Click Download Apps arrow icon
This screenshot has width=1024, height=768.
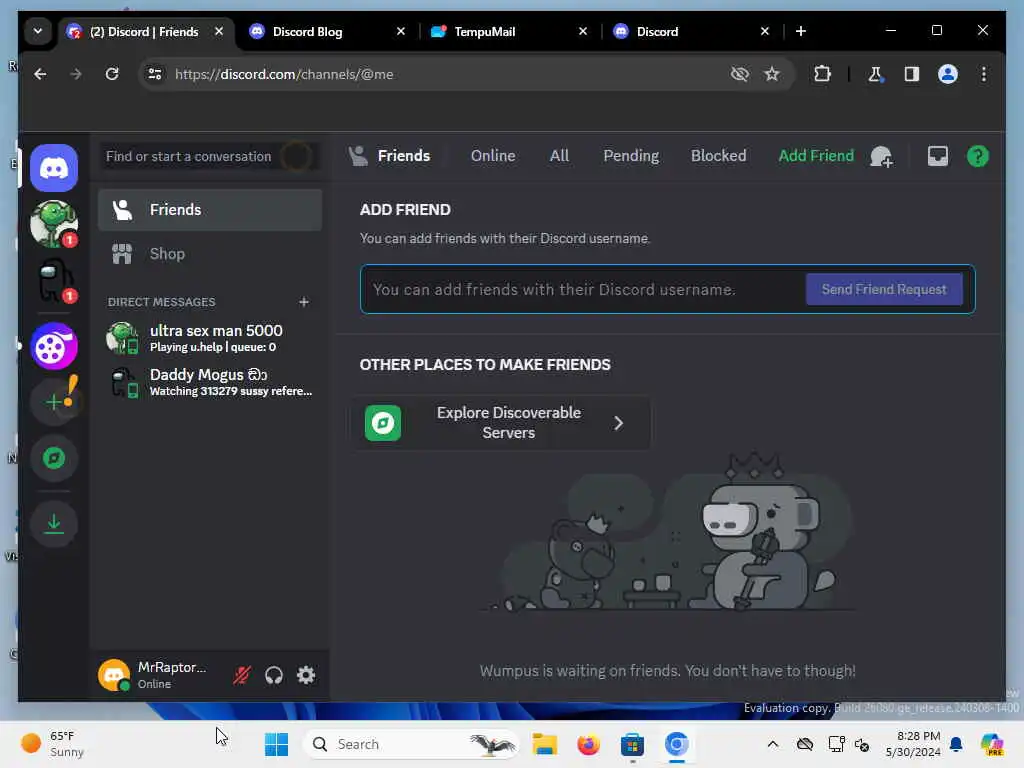pos(54,524)
